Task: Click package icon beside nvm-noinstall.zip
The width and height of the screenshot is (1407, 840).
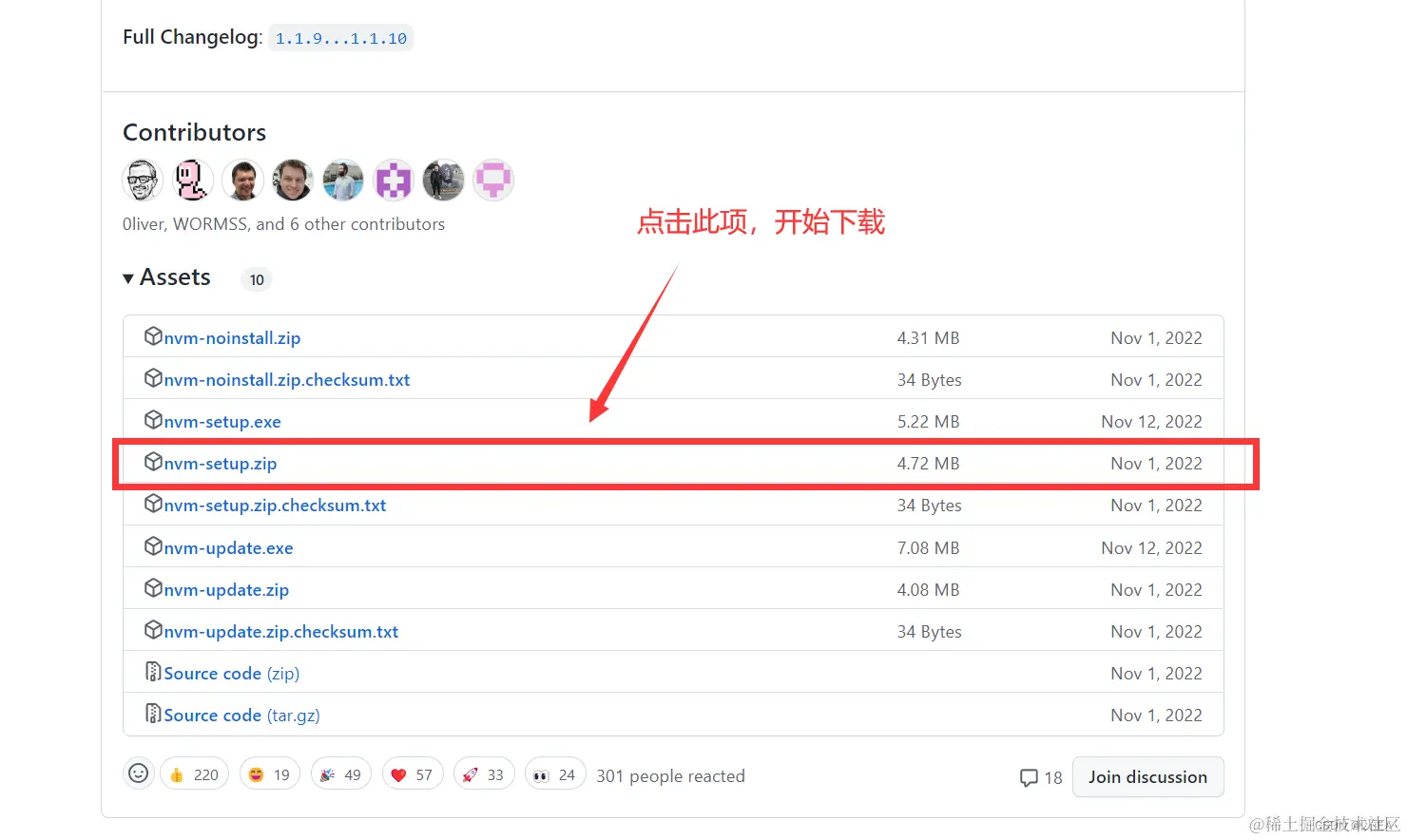Action: point(153,336)
